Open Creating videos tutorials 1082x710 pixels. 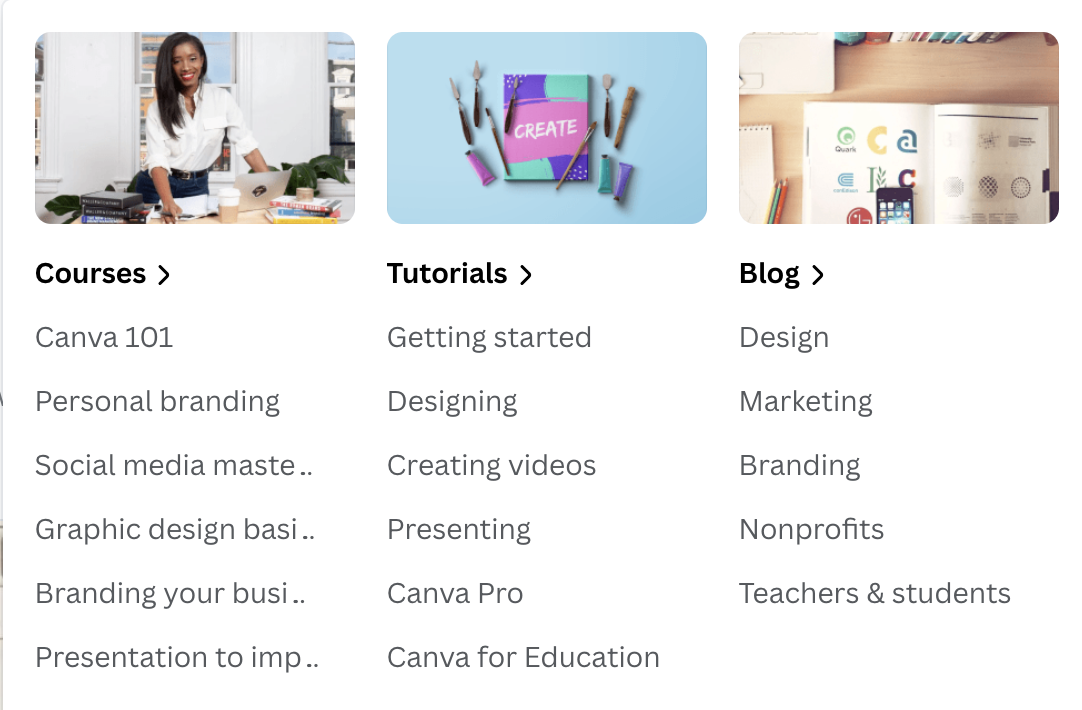(x=491, y=466)
